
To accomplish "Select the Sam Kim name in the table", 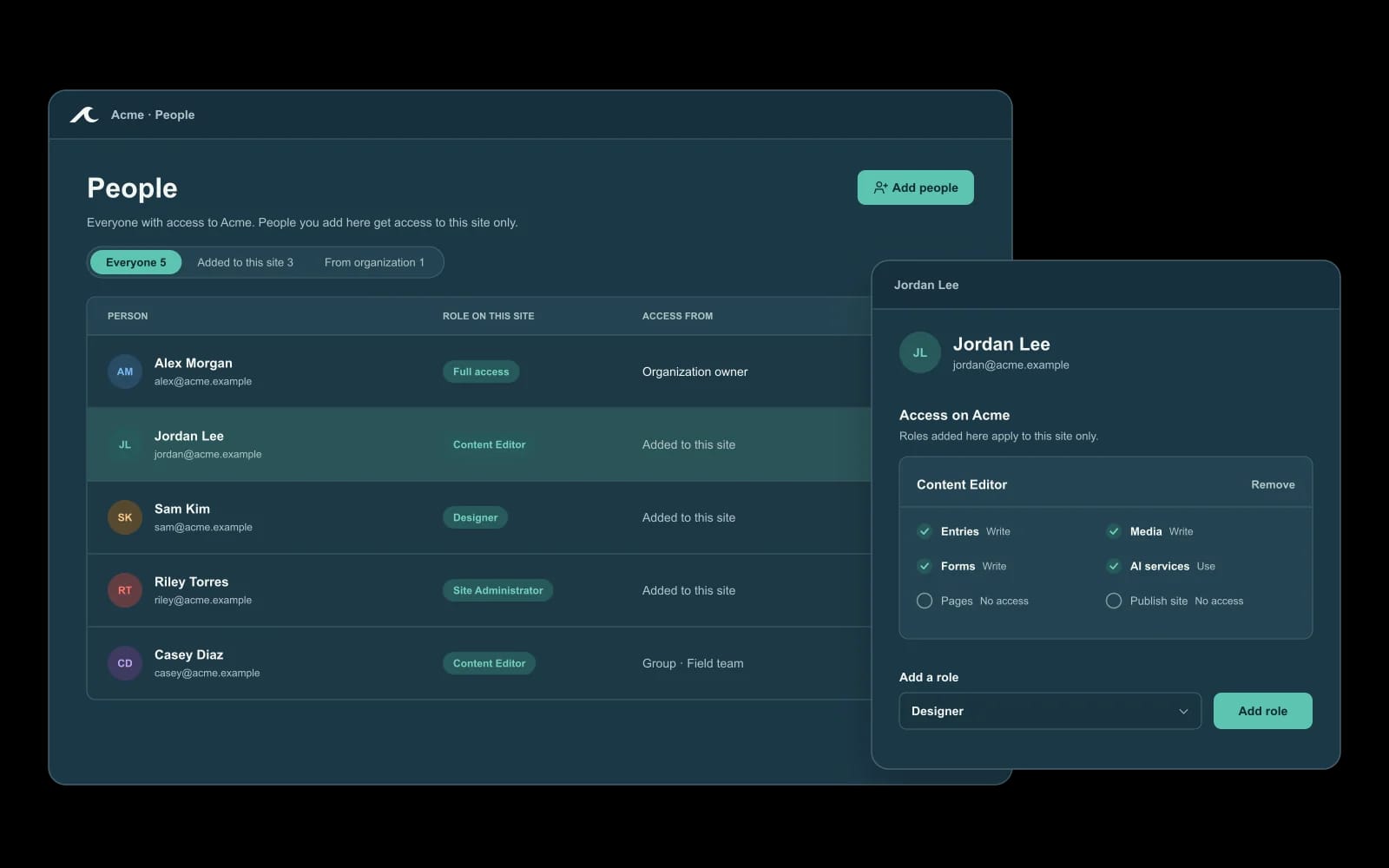I will (182, 509).
